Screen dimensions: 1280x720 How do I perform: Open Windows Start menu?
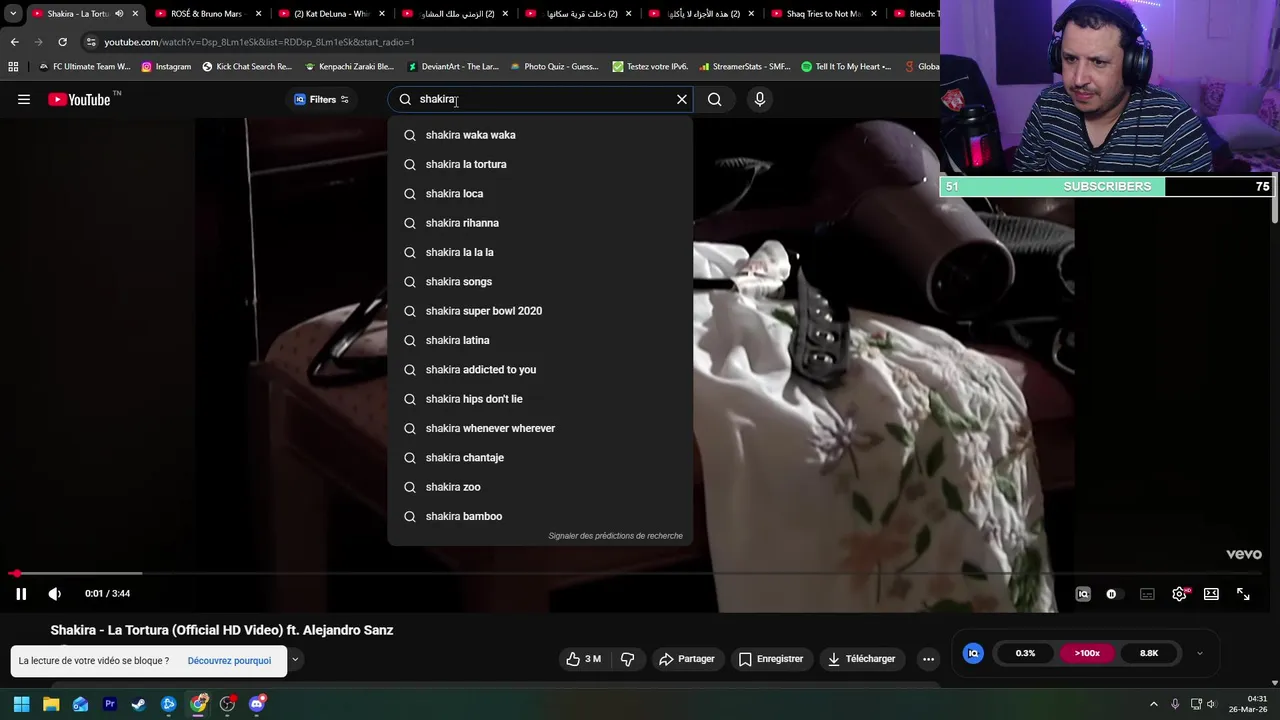pyautogui.click(x=21, y=704)
